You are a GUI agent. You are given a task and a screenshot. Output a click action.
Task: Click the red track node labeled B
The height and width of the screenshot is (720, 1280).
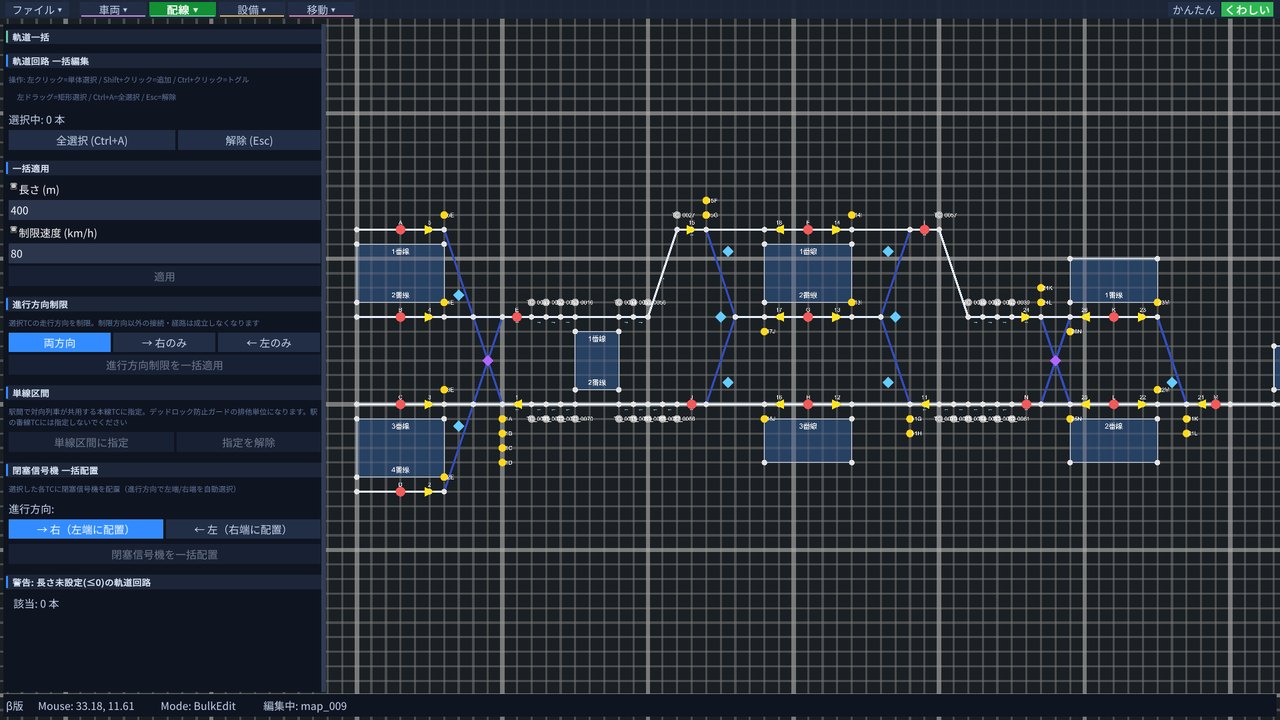point(400,317)
